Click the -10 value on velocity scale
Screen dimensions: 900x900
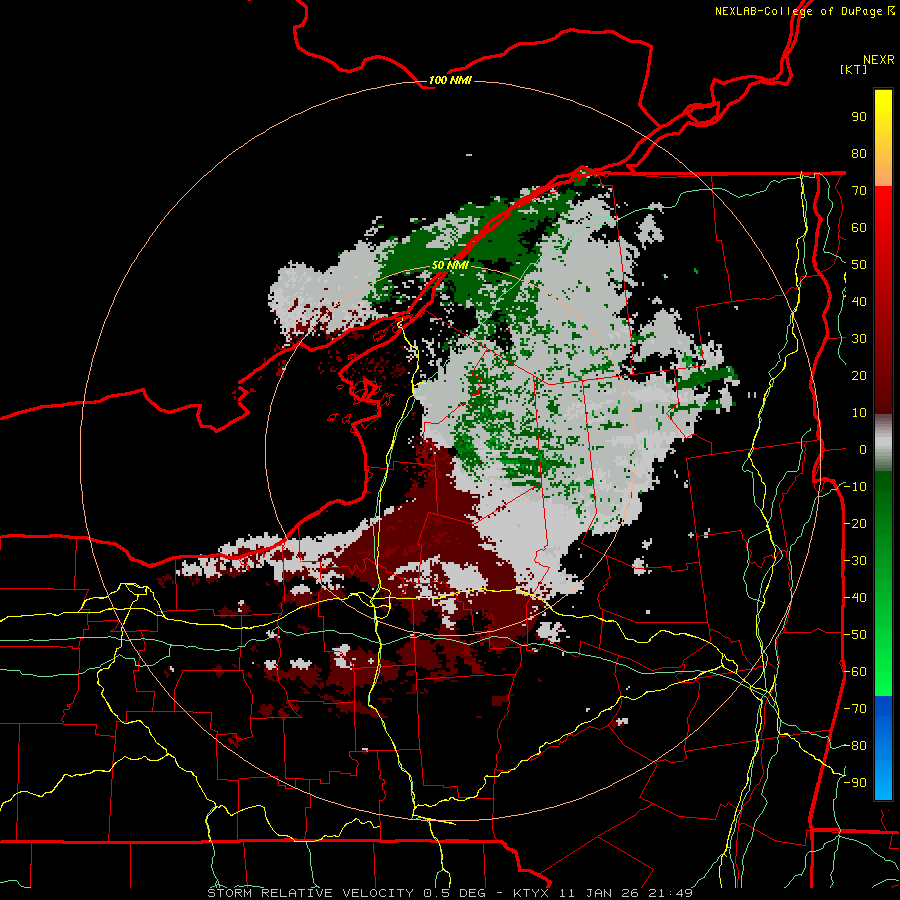[x=855, y=487]
